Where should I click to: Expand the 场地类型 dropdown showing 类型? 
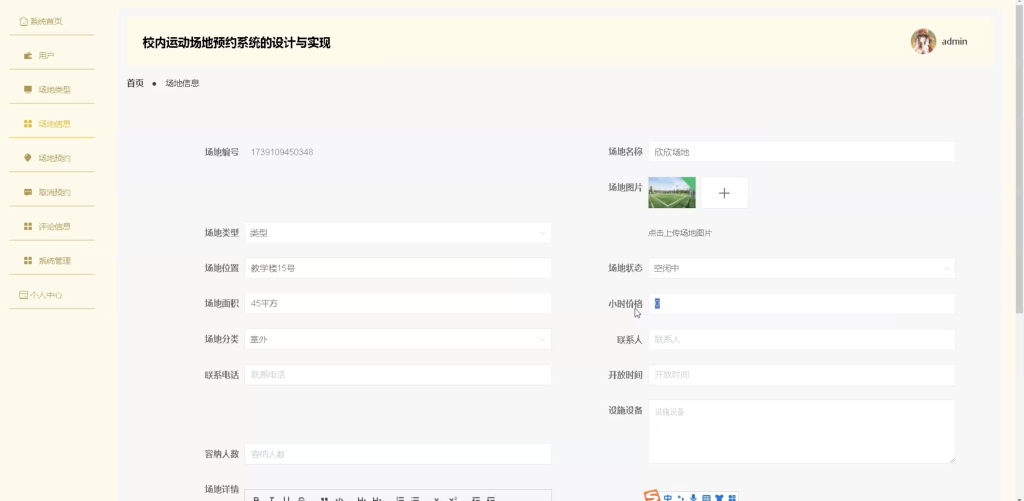click(398, 233)
